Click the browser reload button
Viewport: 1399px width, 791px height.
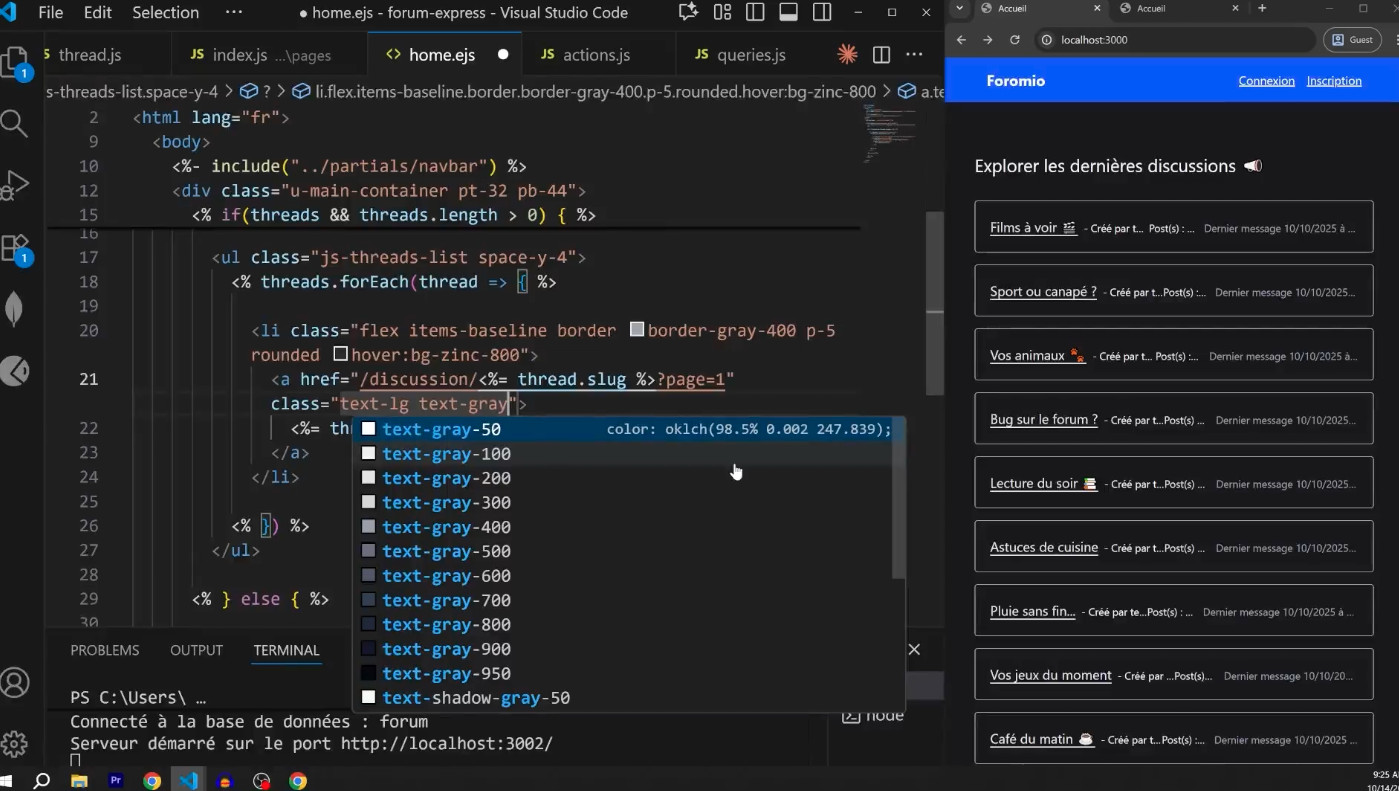pos(1015,40)
